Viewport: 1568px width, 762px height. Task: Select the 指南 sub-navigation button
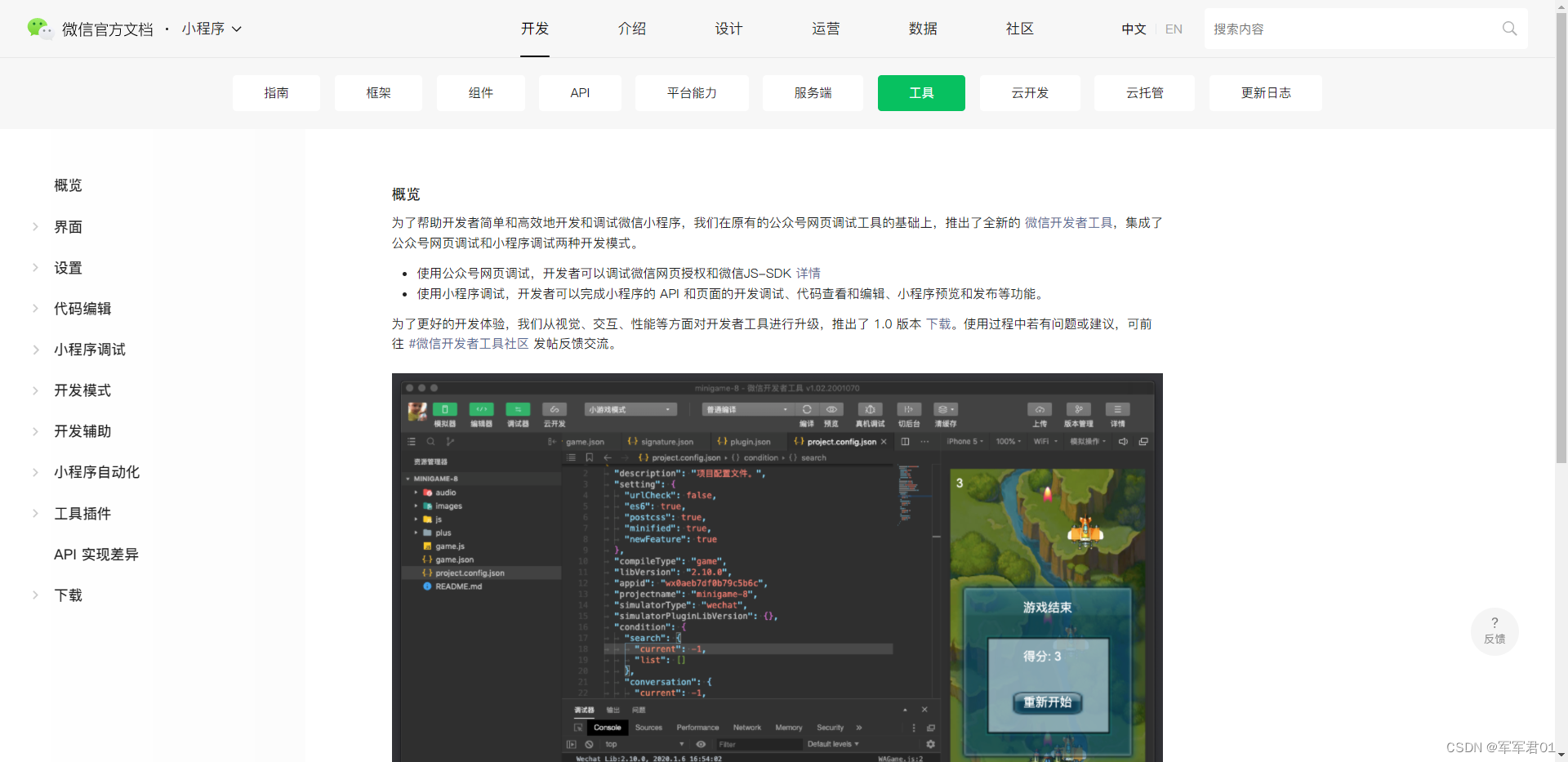[276, 93]
